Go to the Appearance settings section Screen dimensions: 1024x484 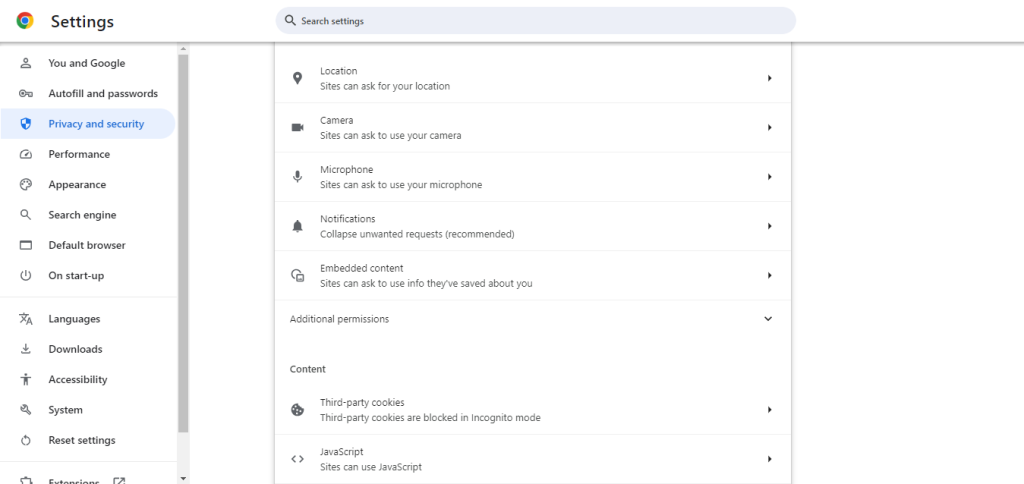click(77, 185)
